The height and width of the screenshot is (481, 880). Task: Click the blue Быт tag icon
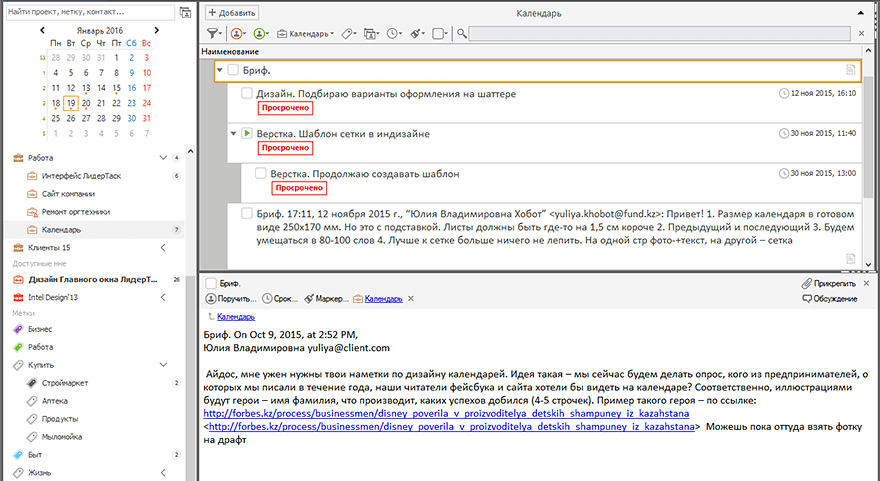coord(18,455)
